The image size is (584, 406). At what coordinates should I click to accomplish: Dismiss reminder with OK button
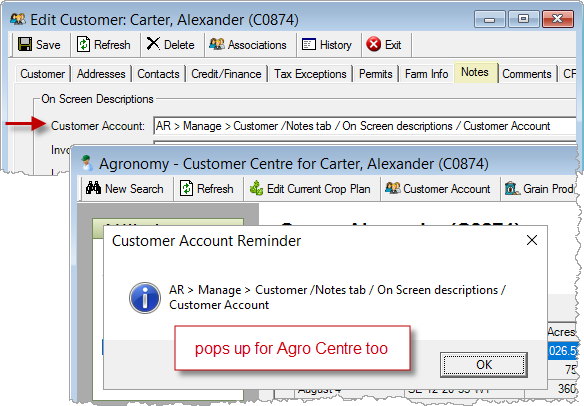483,365
